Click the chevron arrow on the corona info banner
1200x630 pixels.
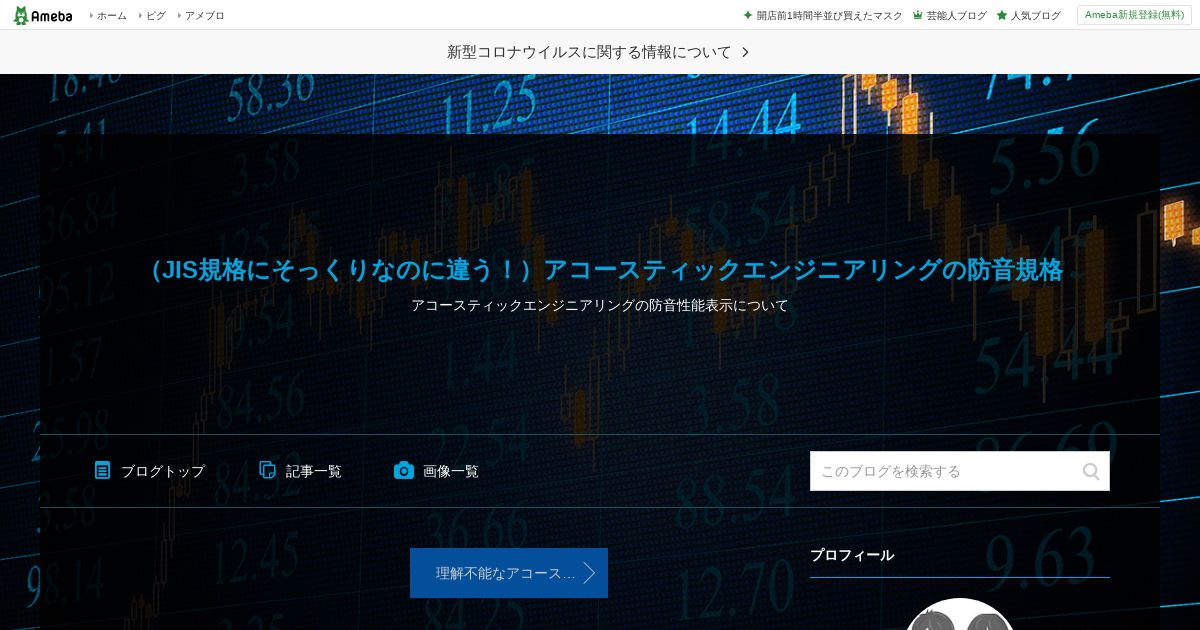745,52
